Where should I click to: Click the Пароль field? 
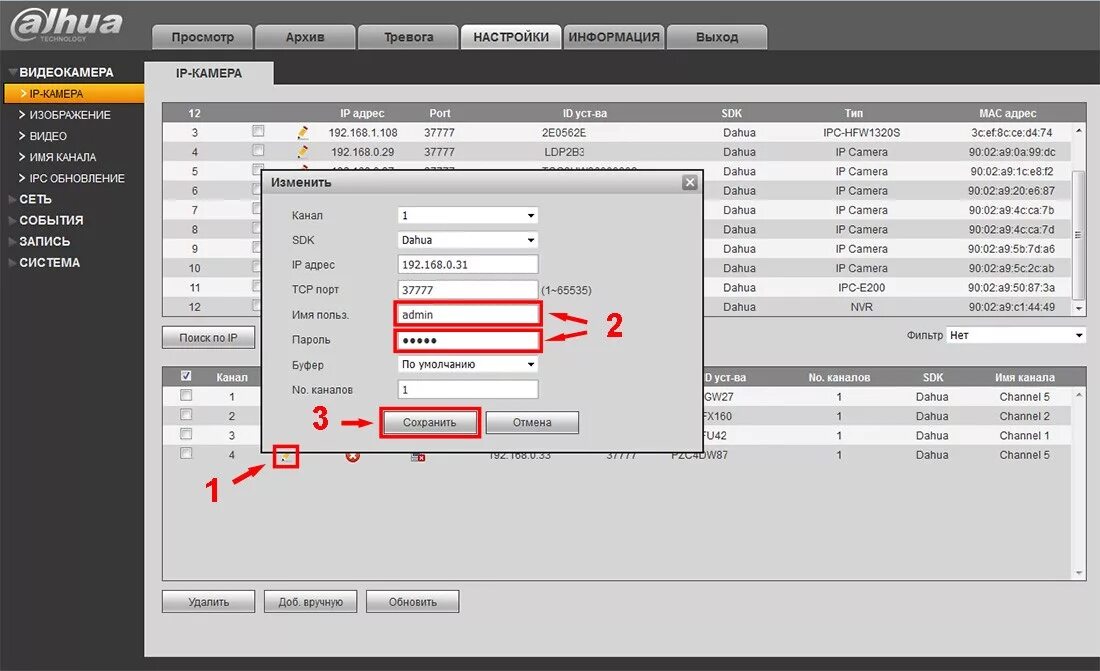click(468, 340)
